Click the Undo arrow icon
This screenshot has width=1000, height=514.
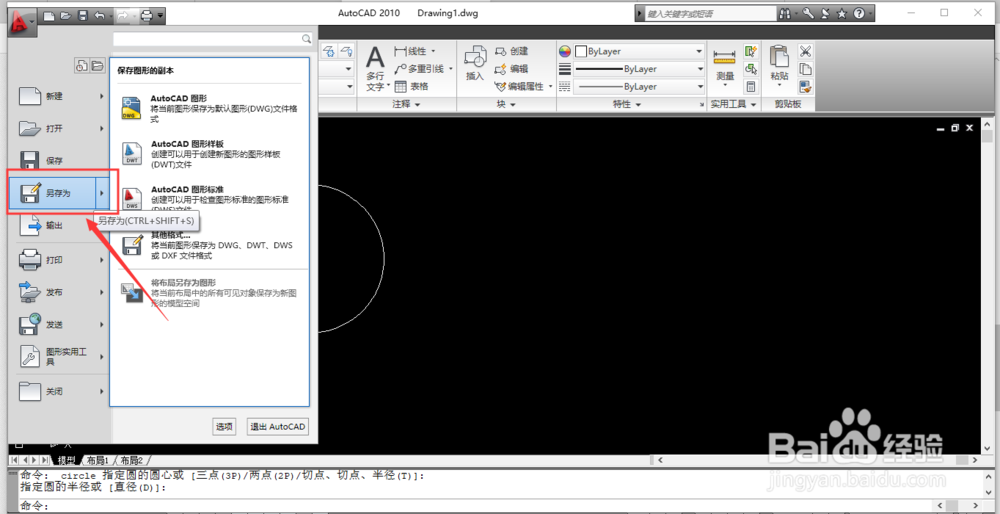[99, 15]
